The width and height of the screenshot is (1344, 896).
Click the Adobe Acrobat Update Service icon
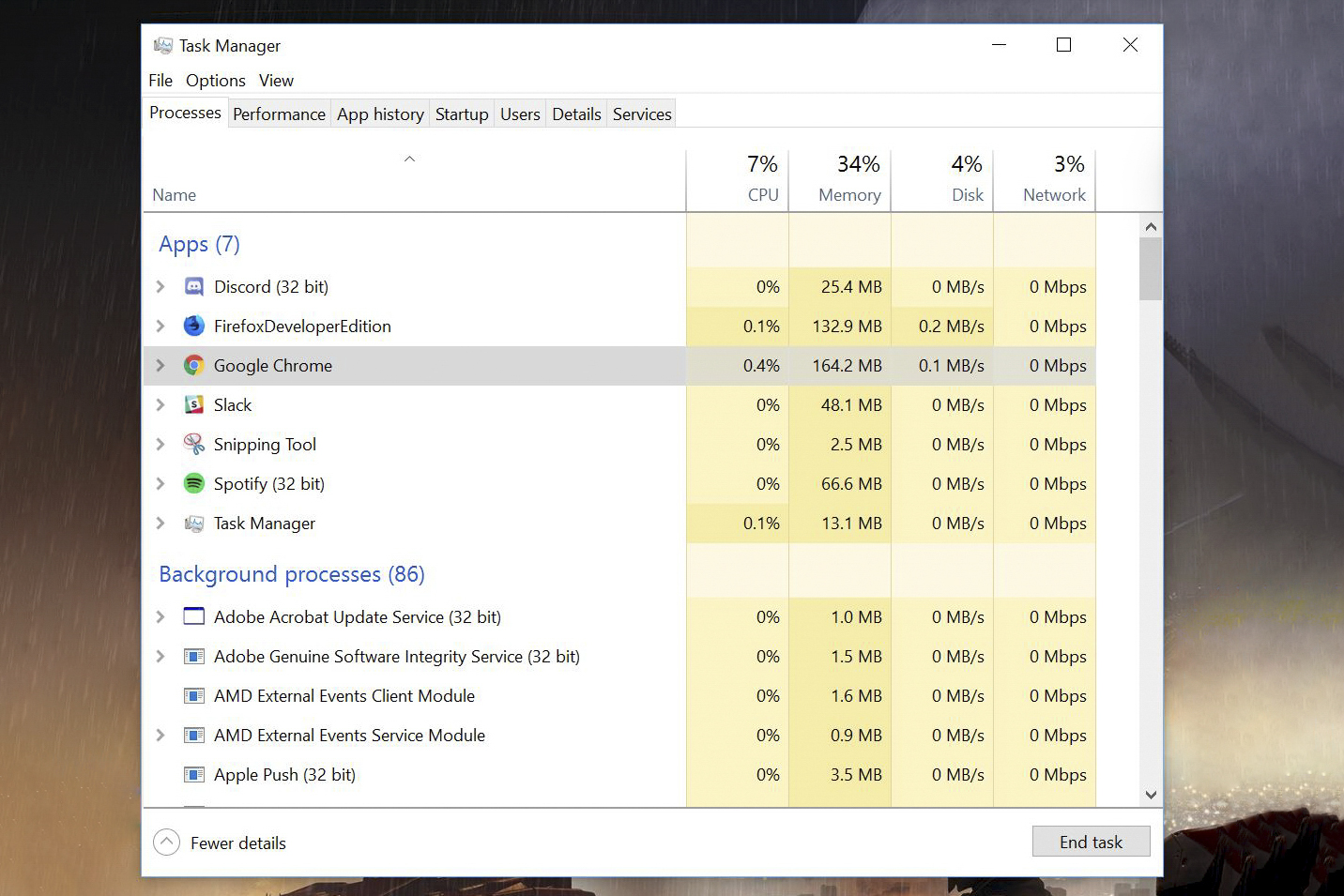[x=194, y=616]
